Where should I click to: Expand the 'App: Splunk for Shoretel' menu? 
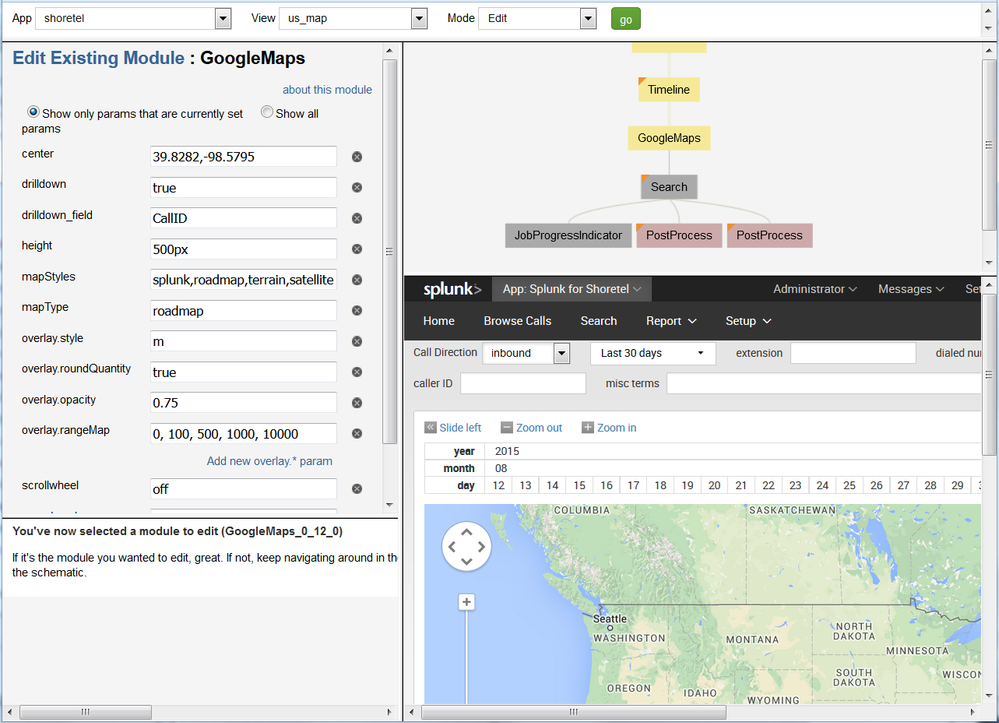click(x=571, y=289)
